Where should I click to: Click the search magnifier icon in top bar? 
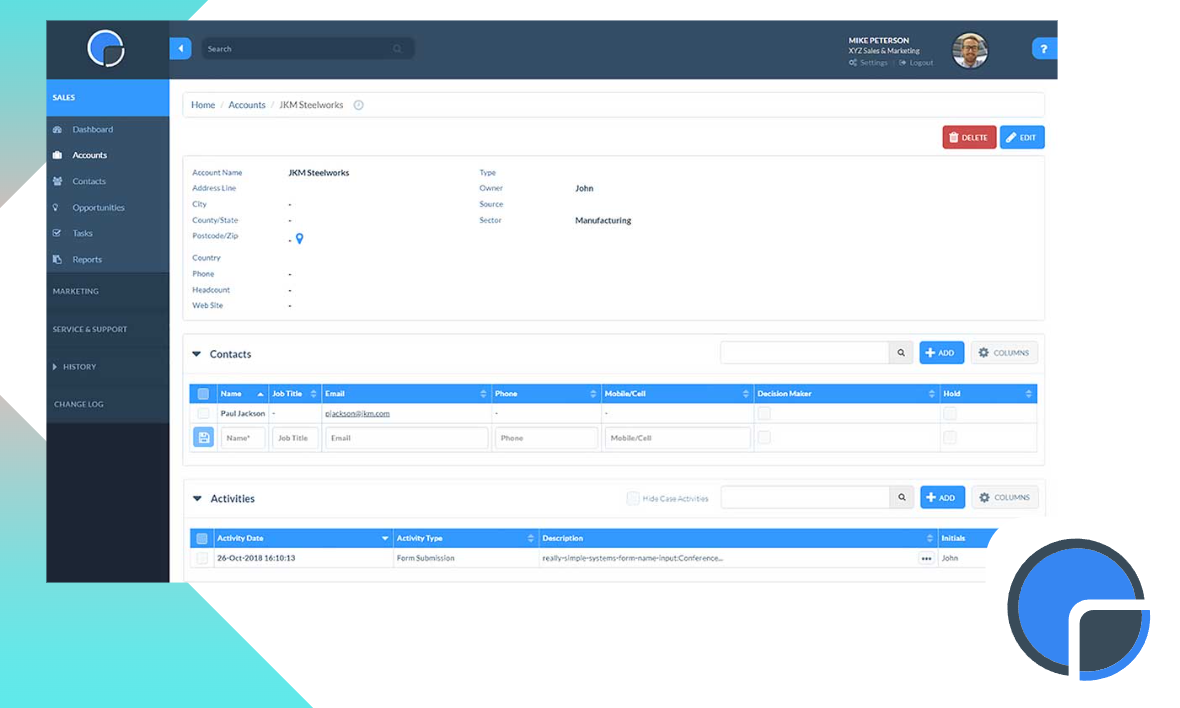point(397,49)
